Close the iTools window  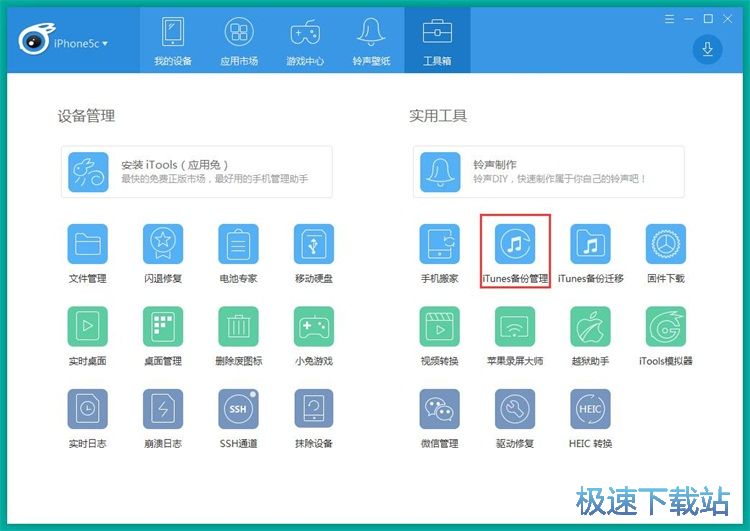click(728, 19)
